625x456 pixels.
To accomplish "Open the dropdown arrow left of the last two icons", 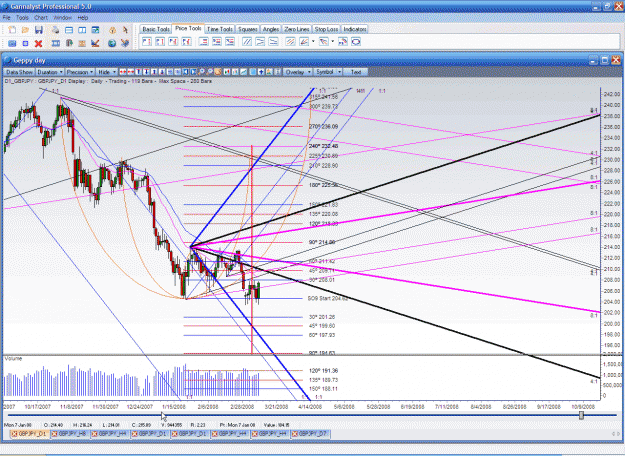I will [332, 41].
